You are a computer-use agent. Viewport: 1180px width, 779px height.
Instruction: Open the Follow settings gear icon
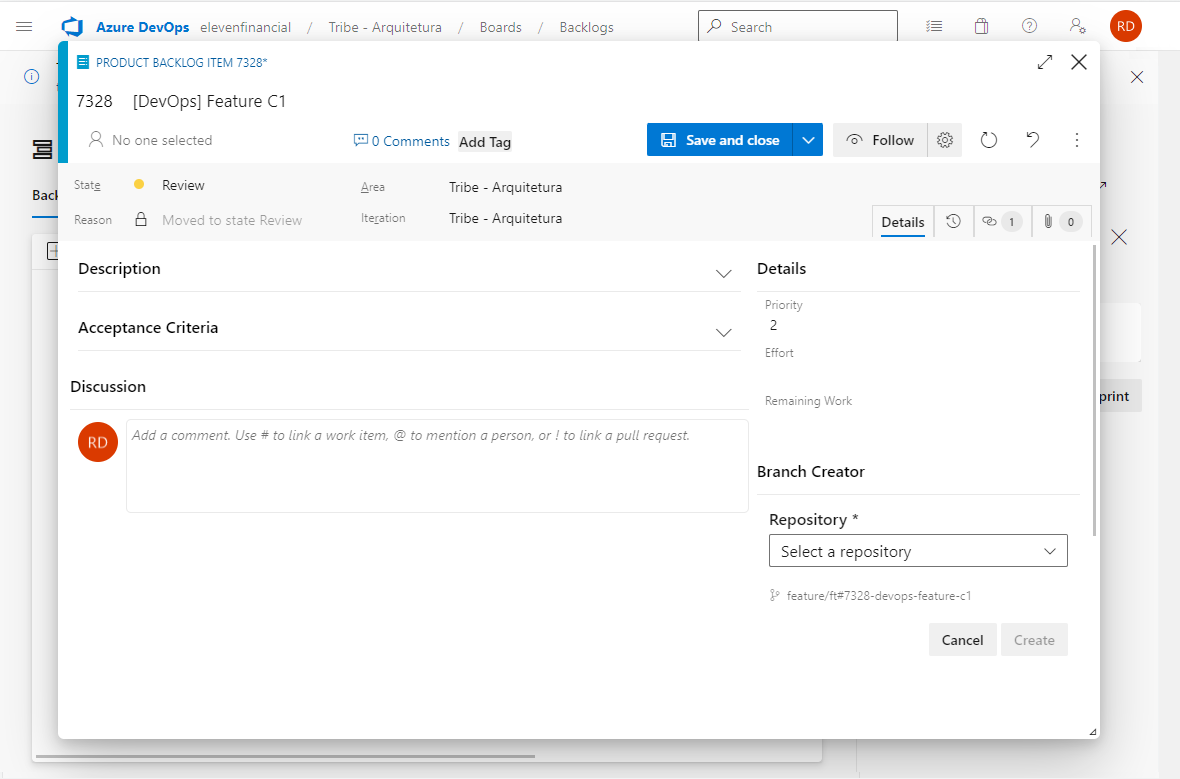pyautogui.click(x=945, y=140)
